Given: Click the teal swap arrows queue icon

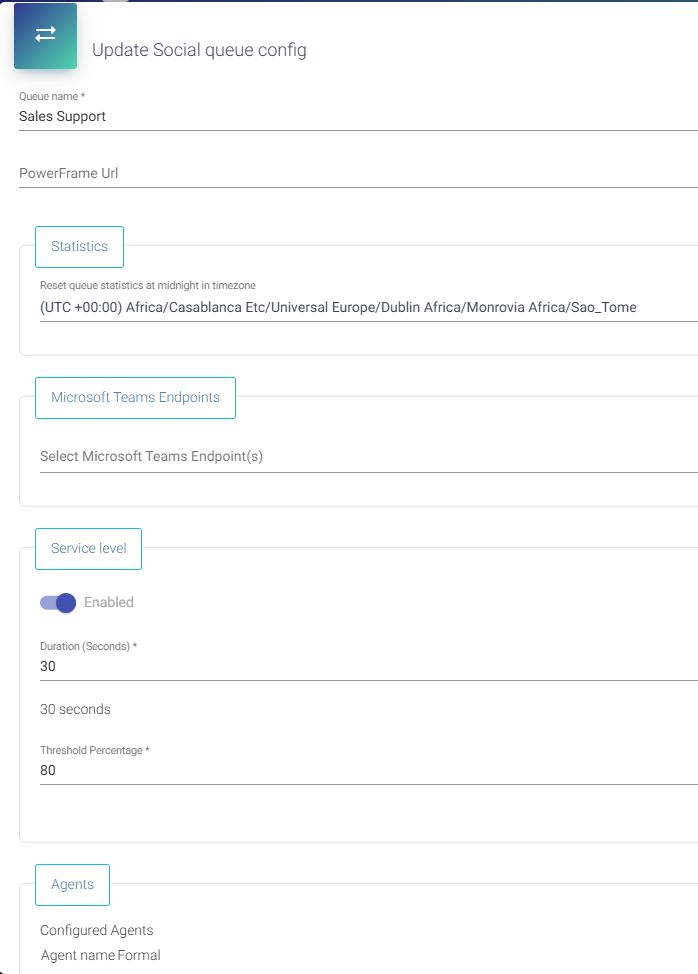Looking at the screenshot, I should pos(45,36).
